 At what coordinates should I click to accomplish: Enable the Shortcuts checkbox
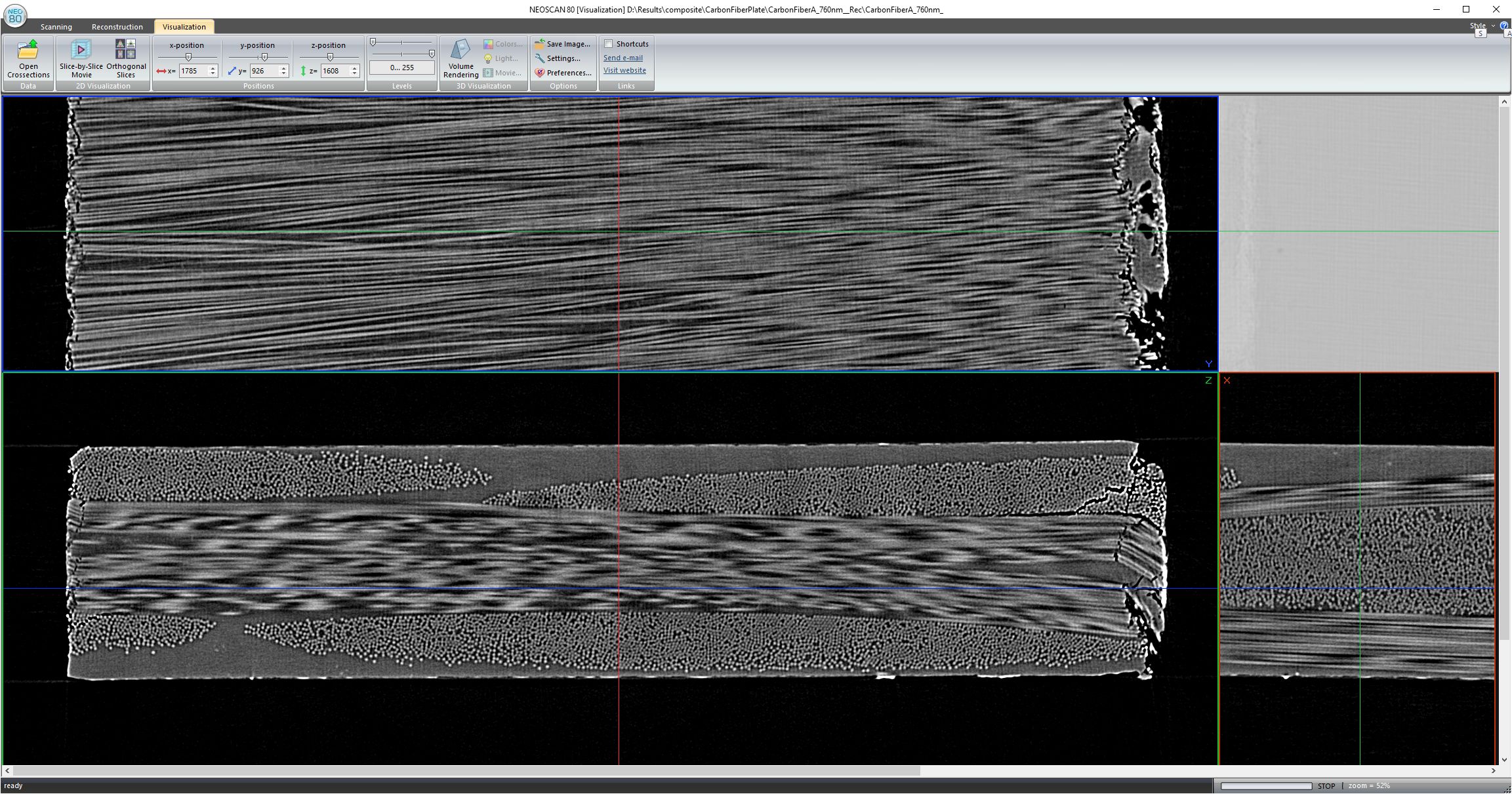[x=609, y=44]
